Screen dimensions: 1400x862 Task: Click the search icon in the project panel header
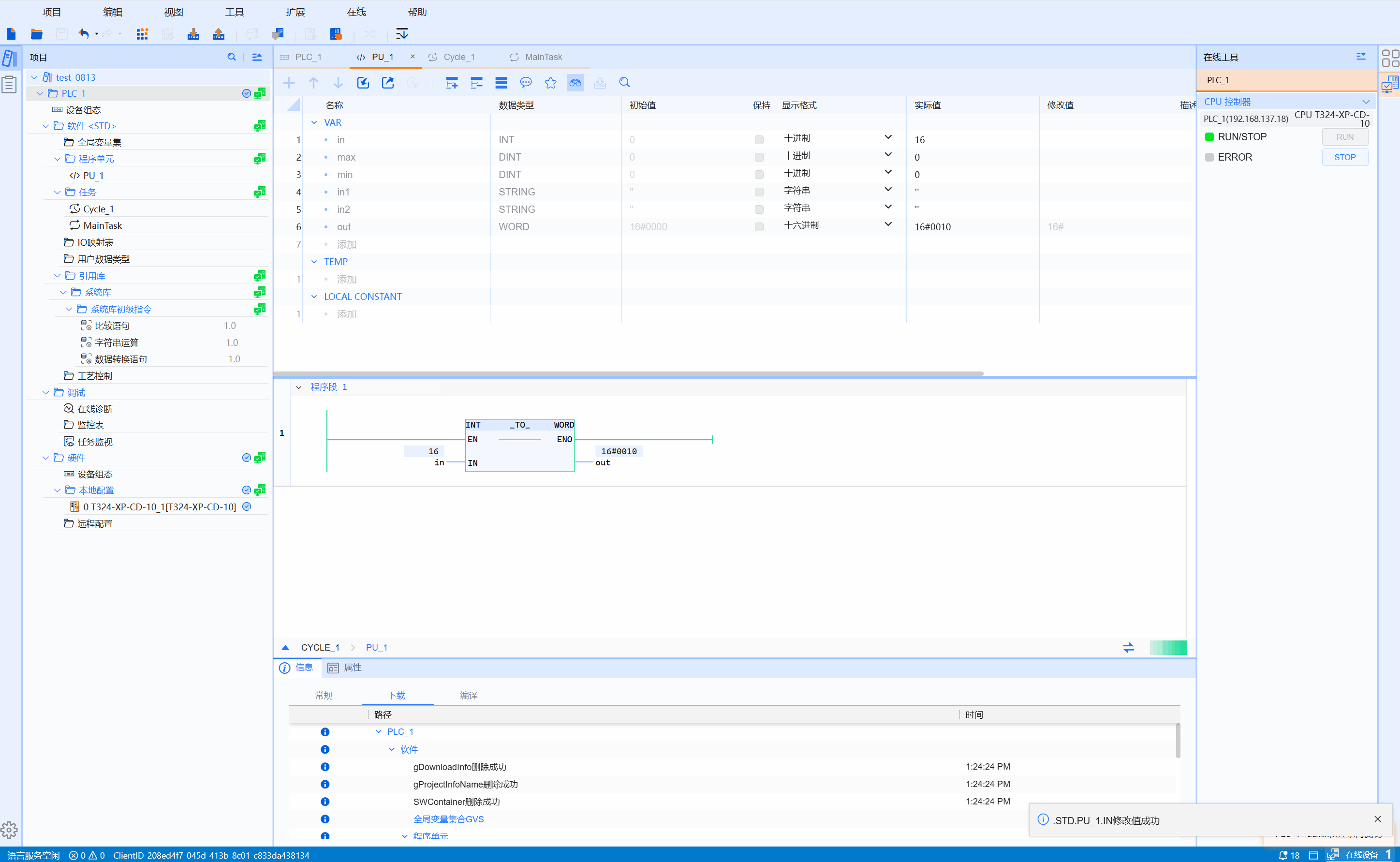(231, 57)
